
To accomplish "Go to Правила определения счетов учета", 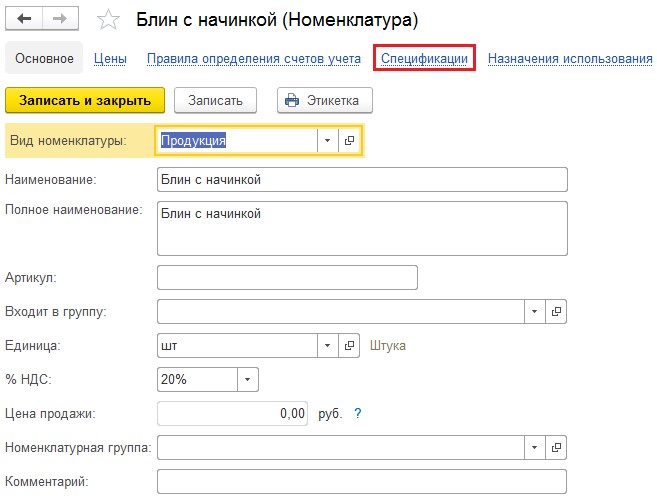I will [x=253, y=59].
